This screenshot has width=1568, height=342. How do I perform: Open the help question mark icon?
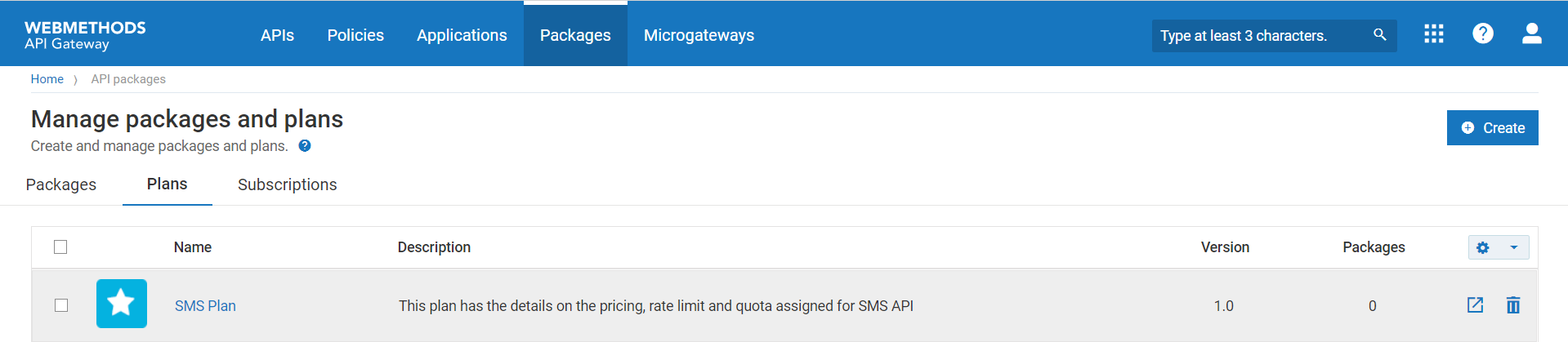tap(1483, 34)
